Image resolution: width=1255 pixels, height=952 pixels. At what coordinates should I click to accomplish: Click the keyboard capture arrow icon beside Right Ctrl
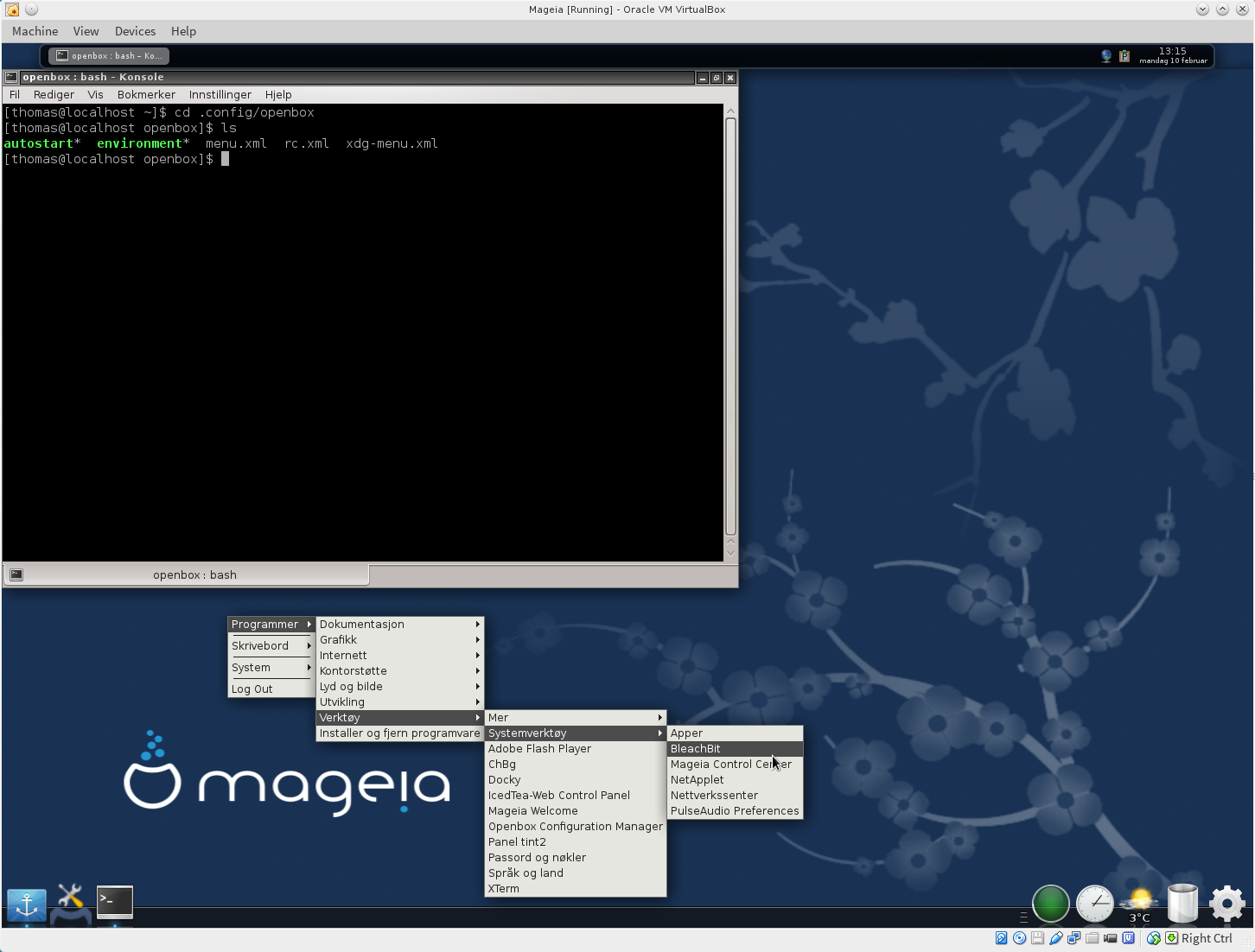tap(1171, 938)
